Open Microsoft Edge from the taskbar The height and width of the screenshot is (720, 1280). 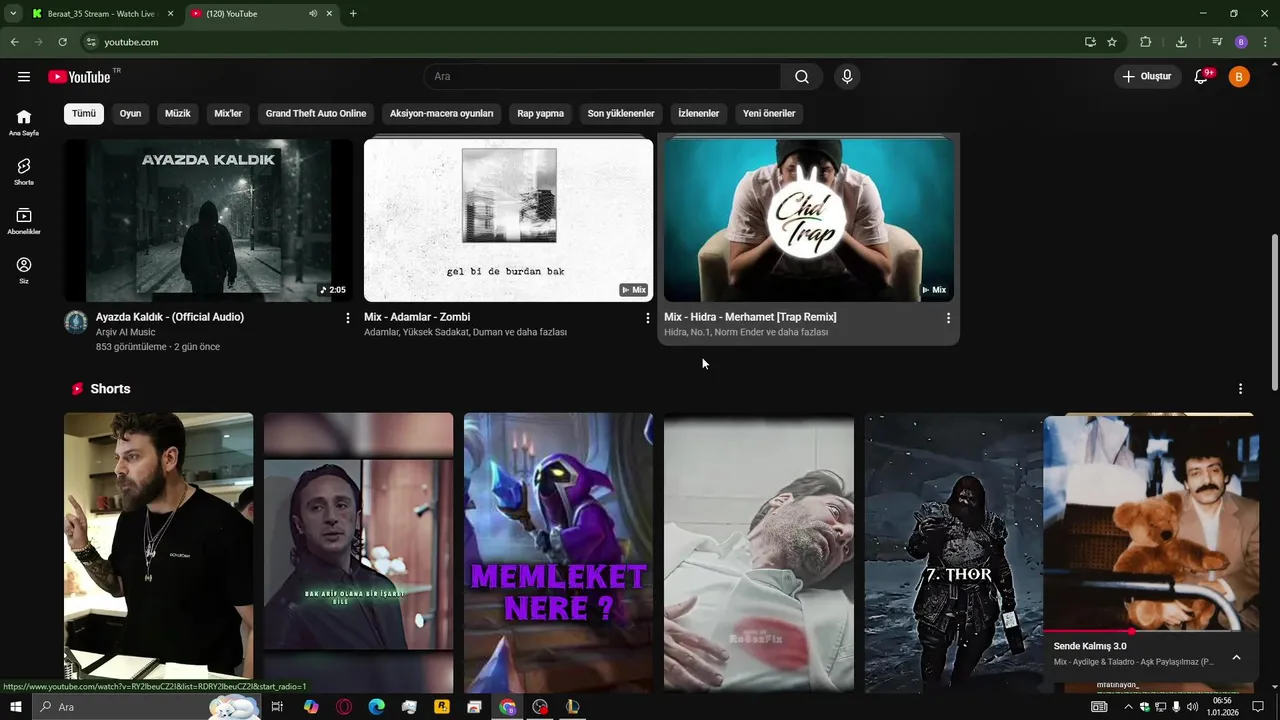click(376, 707)
